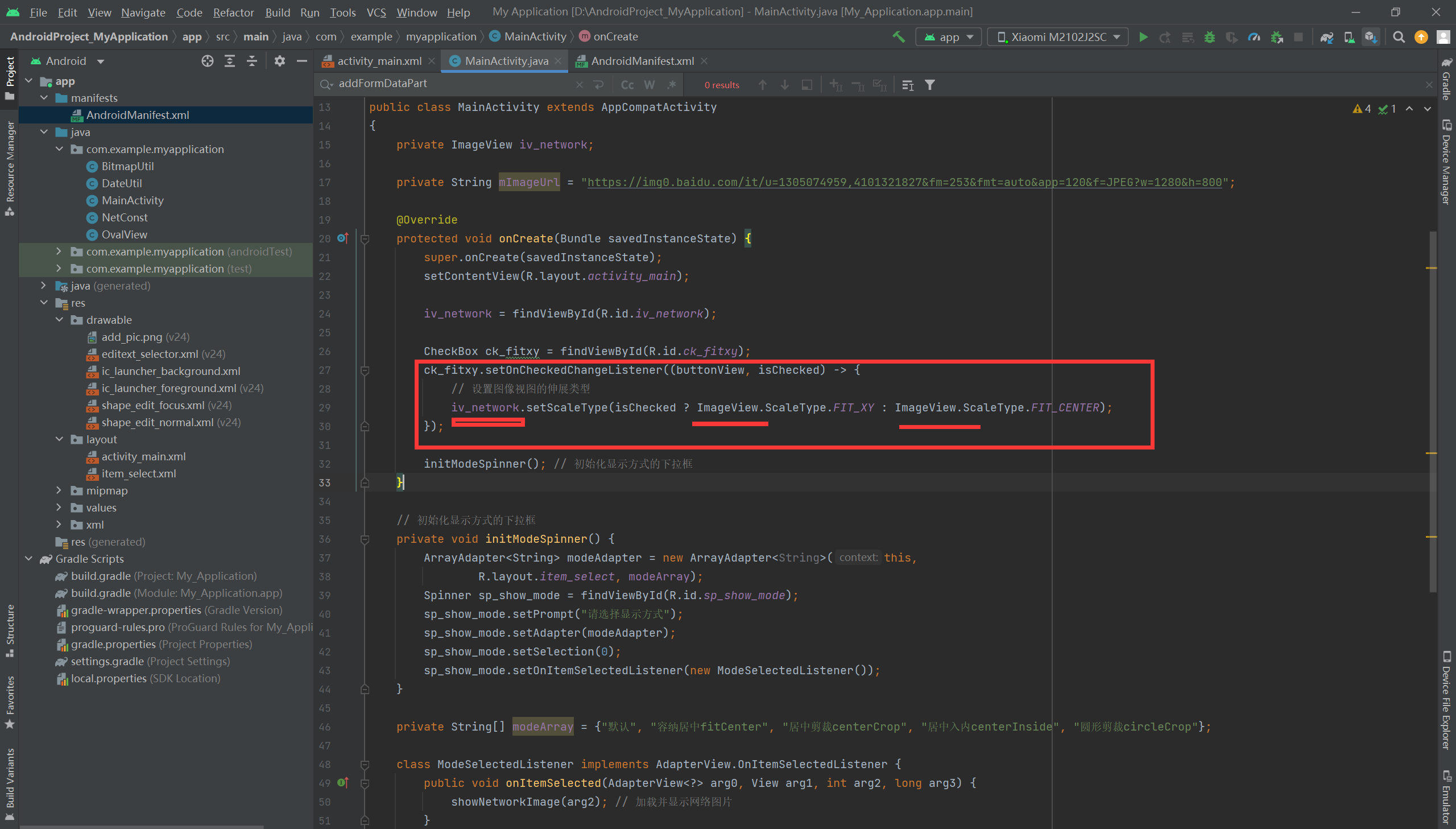The width and height of the screenshot is (1456, 829).
Task: Toggle Match Case in search bar
Action: [x=627, y=85]
